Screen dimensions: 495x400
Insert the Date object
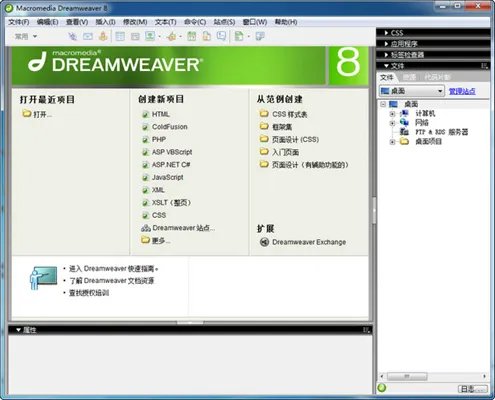191,36
